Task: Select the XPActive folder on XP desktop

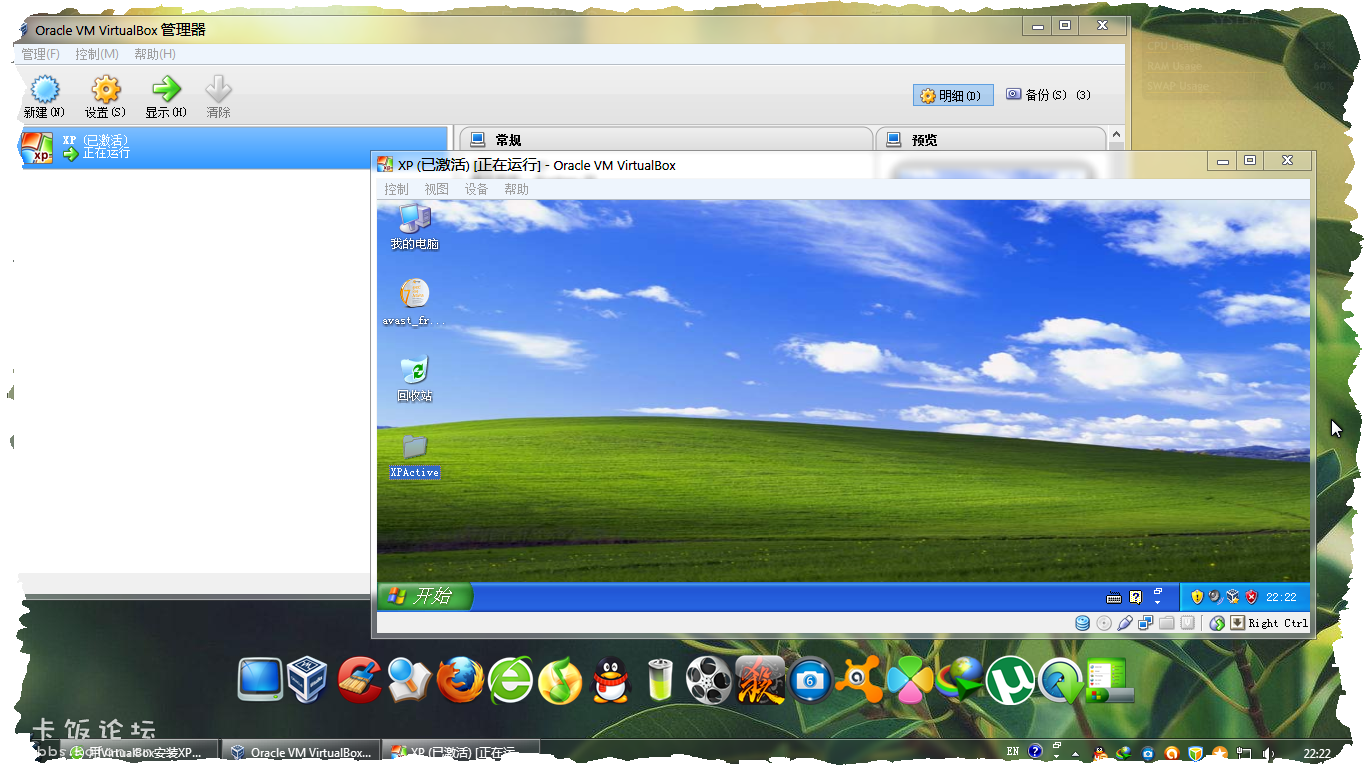Action: (x=414, y=455)
